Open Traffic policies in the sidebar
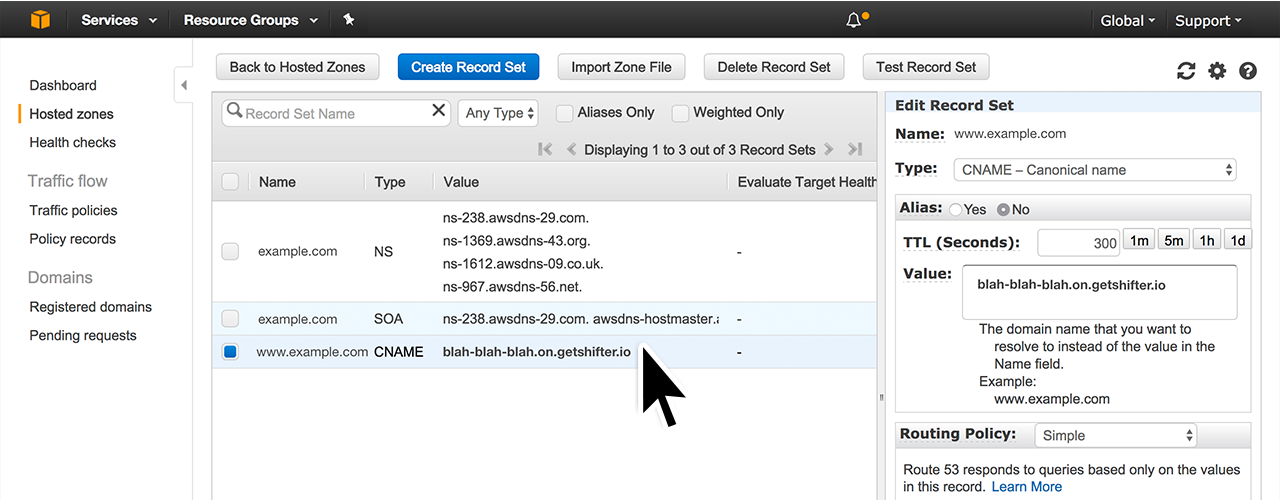 pyautogui.click(x=73, y=210)
